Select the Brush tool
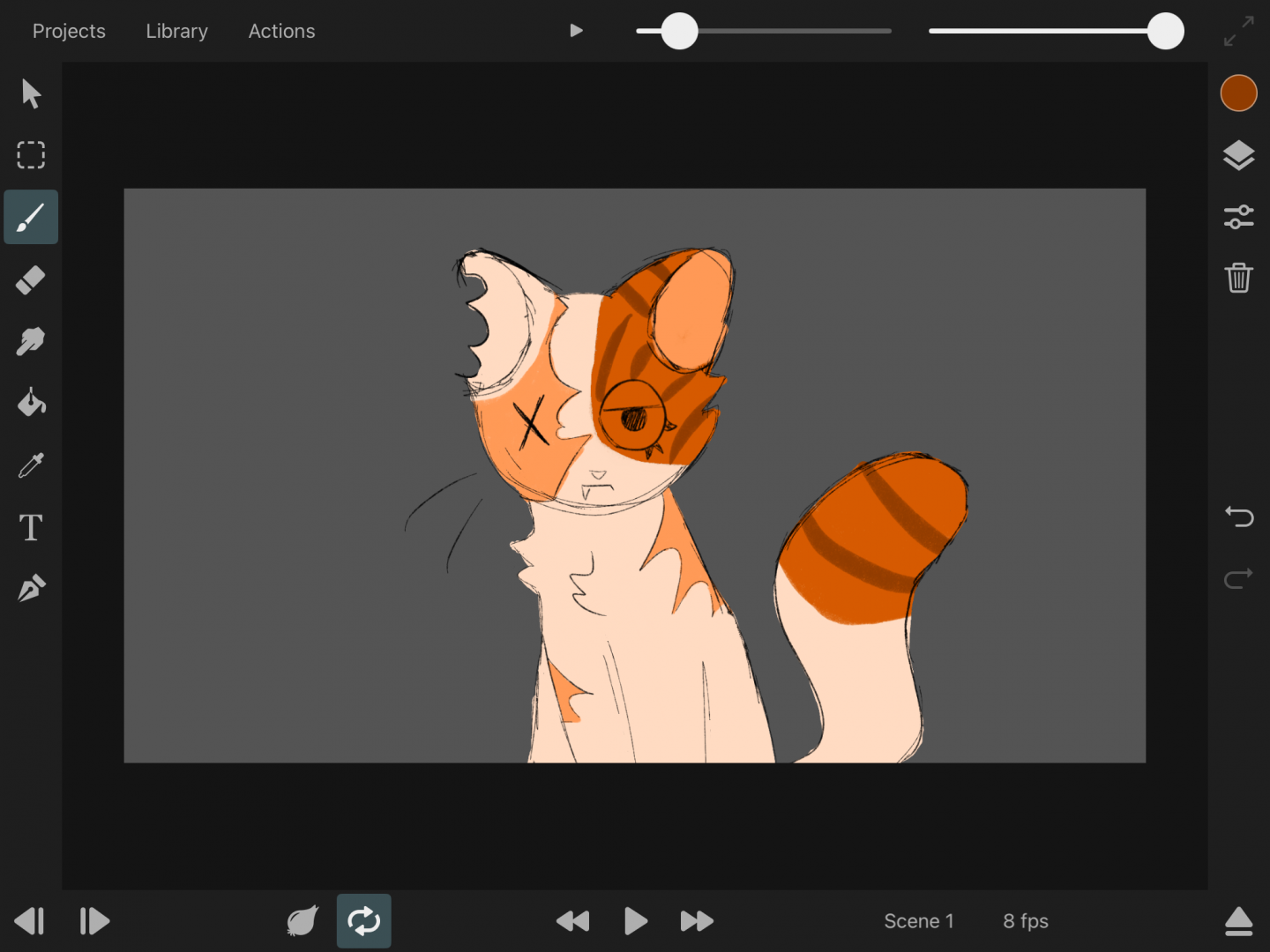The image size is (1270, 952). point(31,217)
